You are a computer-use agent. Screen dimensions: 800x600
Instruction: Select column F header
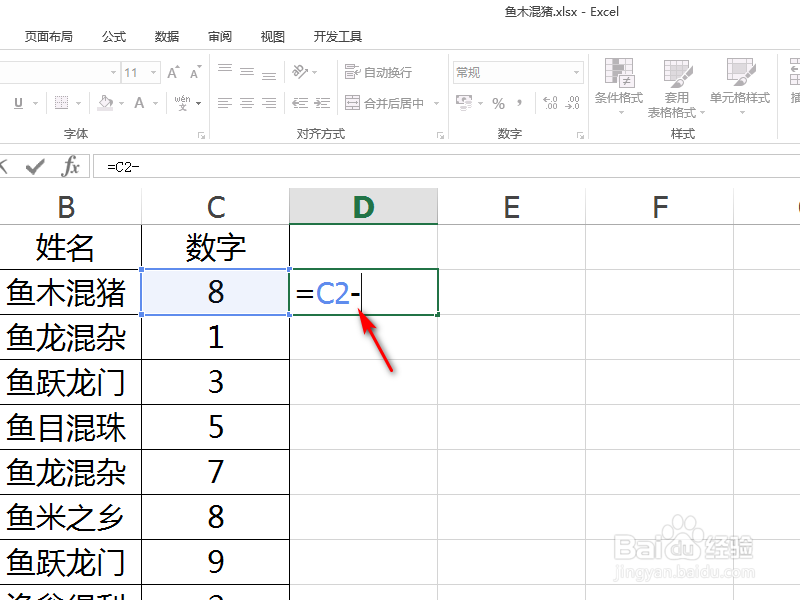tap(660, 207)
